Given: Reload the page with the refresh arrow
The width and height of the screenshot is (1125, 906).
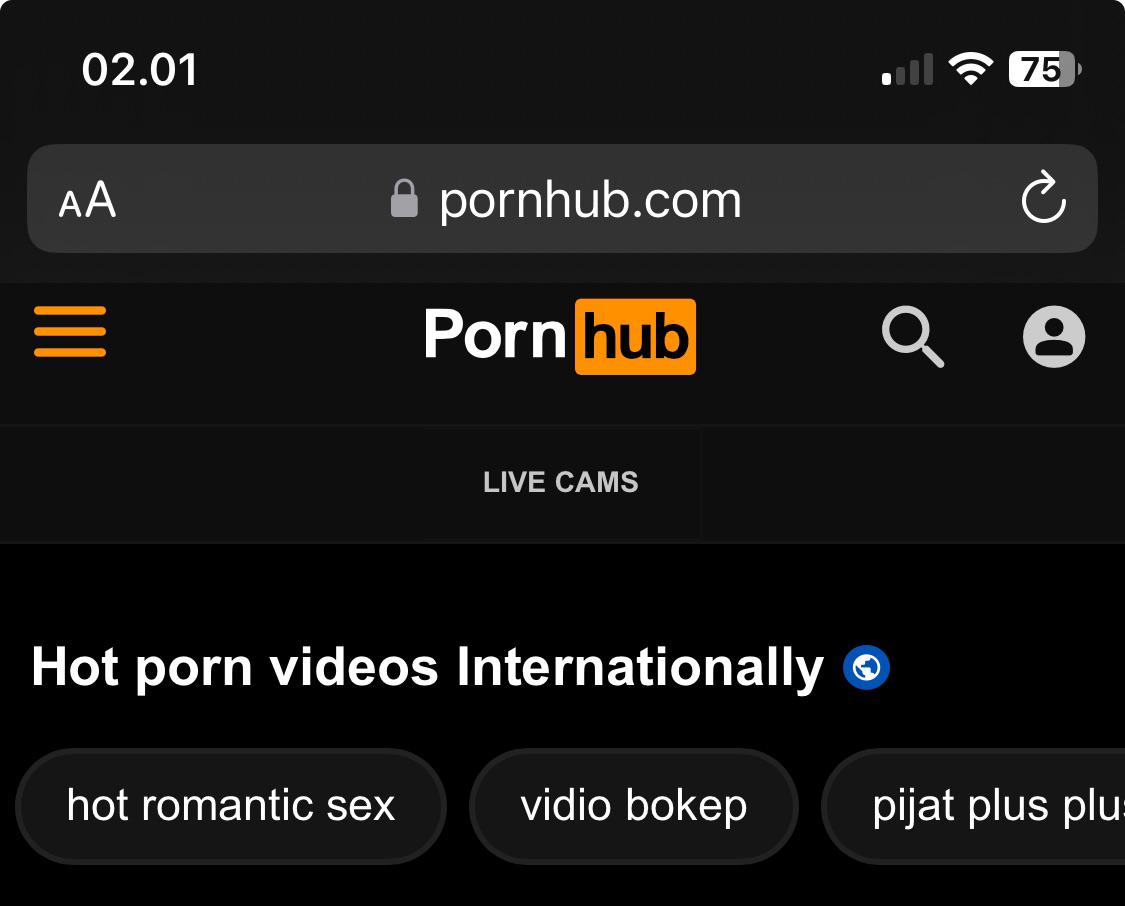Looking at the screenshot, I should coord(1043,197).
